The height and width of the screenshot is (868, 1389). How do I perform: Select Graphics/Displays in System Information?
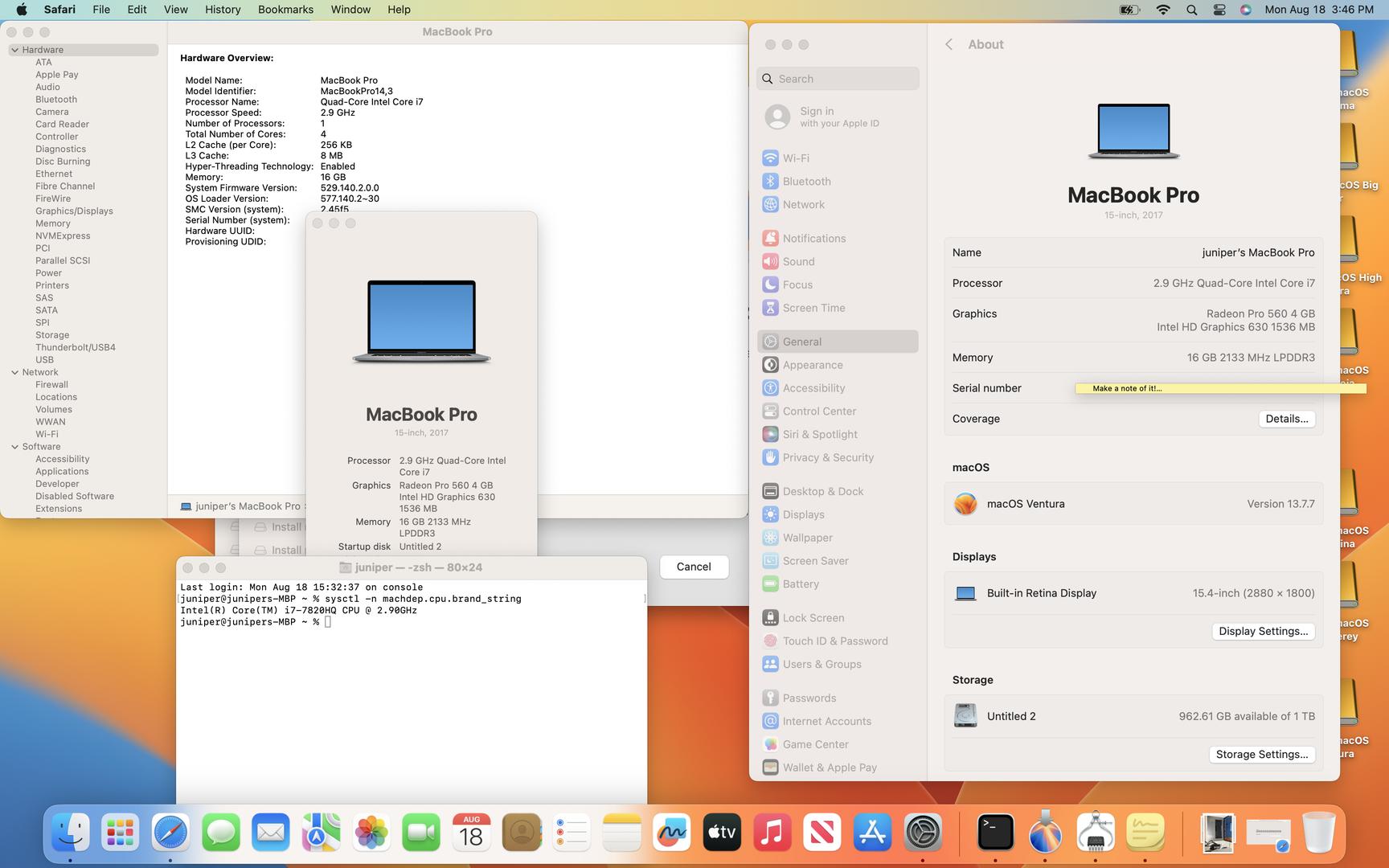tap(74, 211)
